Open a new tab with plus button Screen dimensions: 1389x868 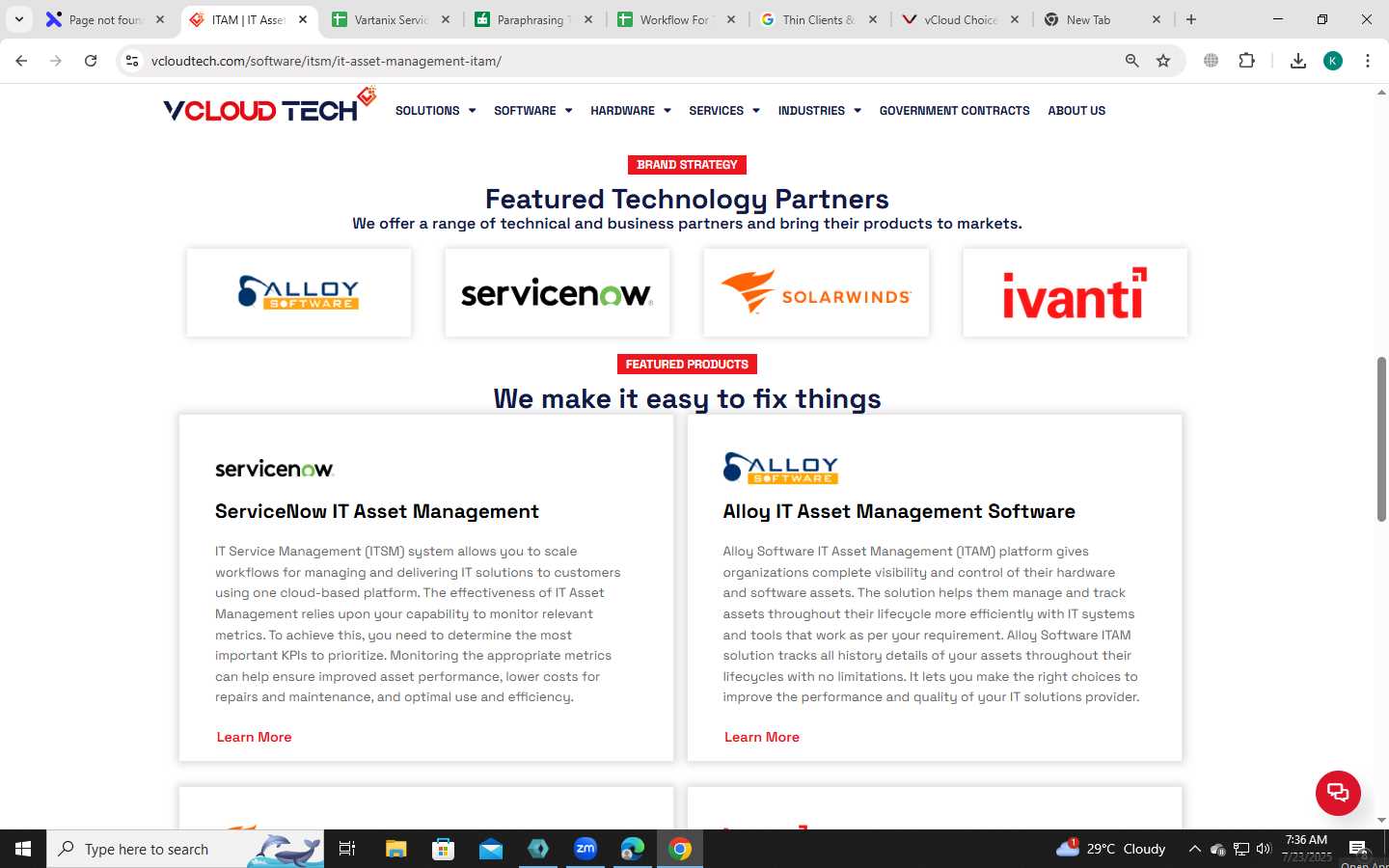tap(1191, 19)
